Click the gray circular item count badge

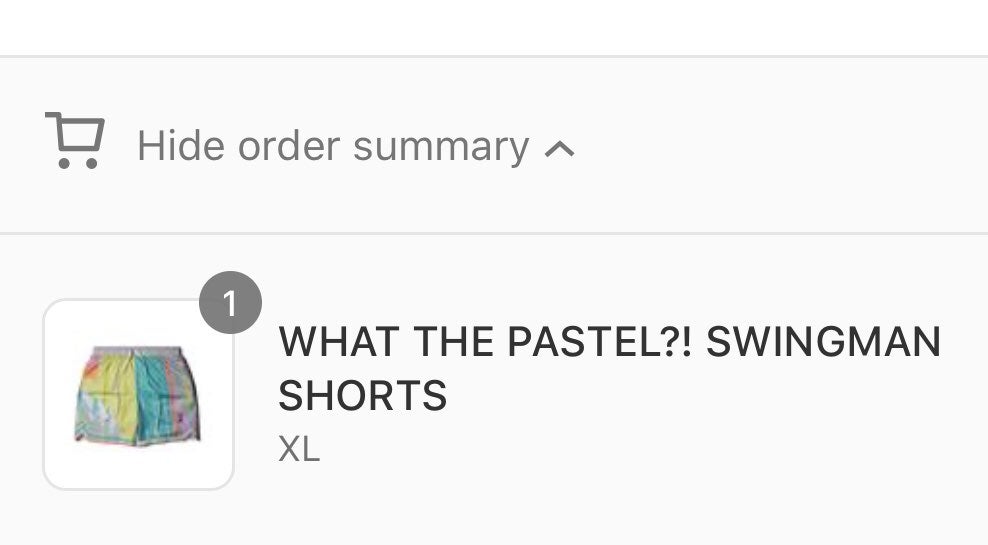coord(231,302)
